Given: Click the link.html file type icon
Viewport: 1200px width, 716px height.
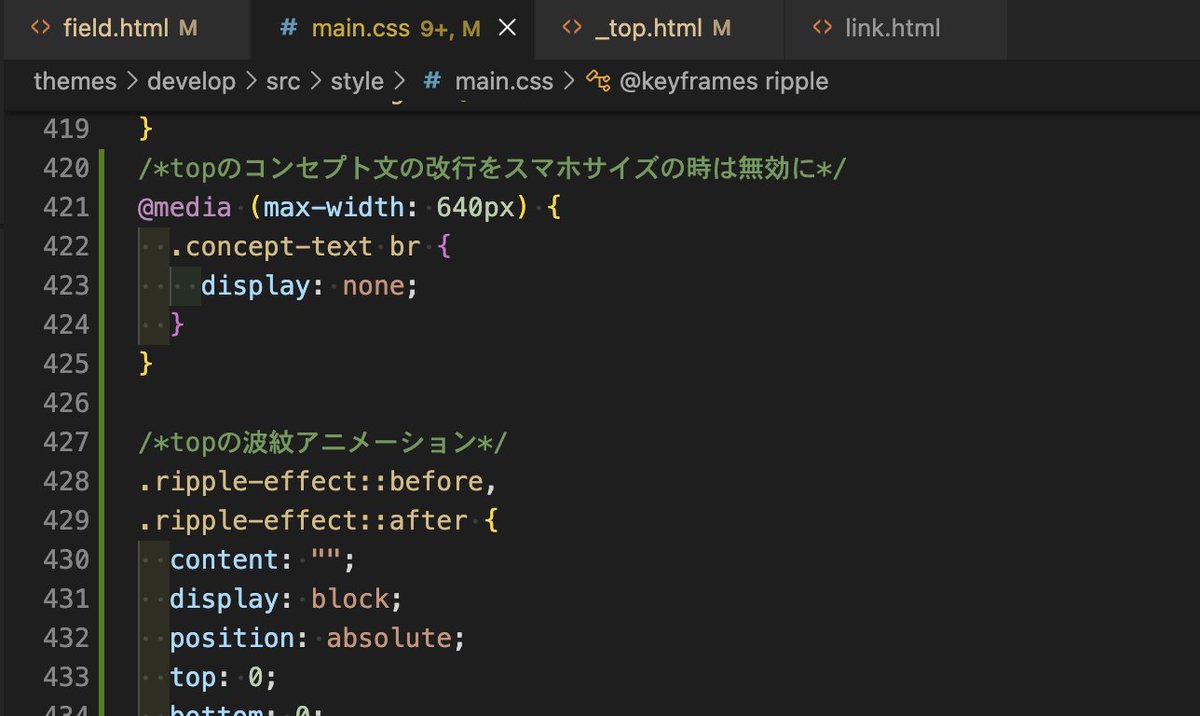Looking at the screenshot, I should pyautogui.click(x=823, y=29).
